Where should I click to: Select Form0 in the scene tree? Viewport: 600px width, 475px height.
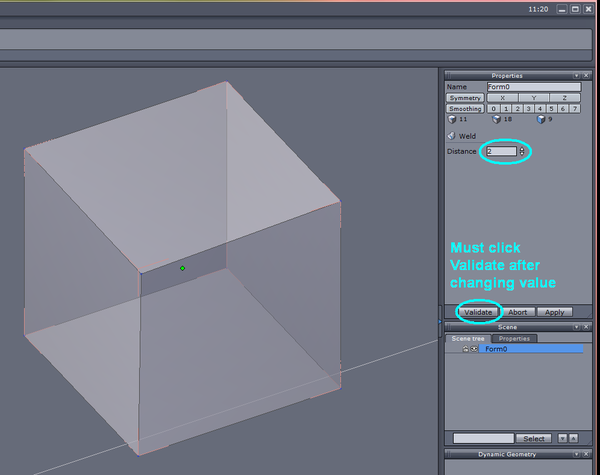[x=531, y=349]
